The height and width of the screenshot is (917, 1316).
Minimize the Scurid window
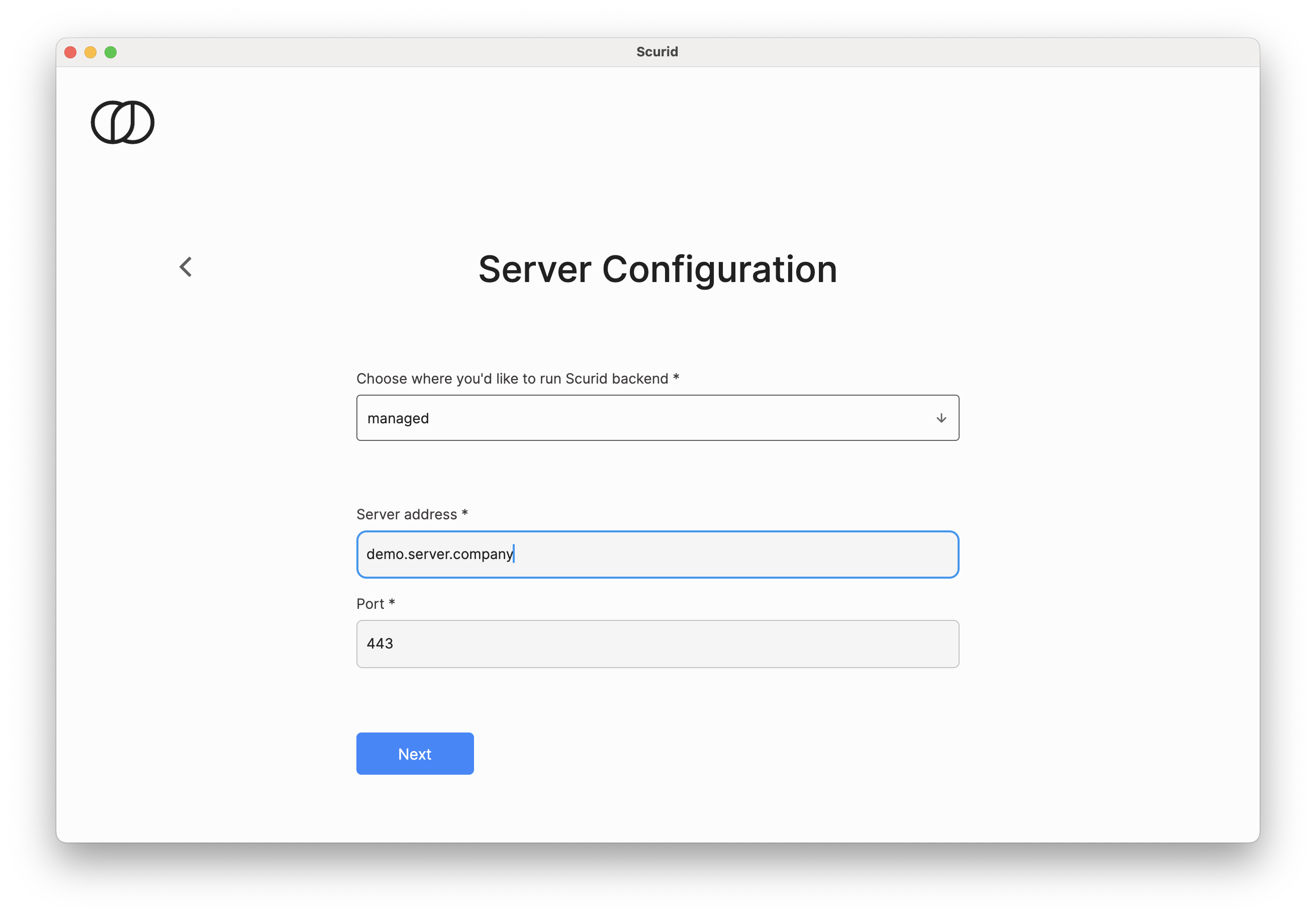90,52
